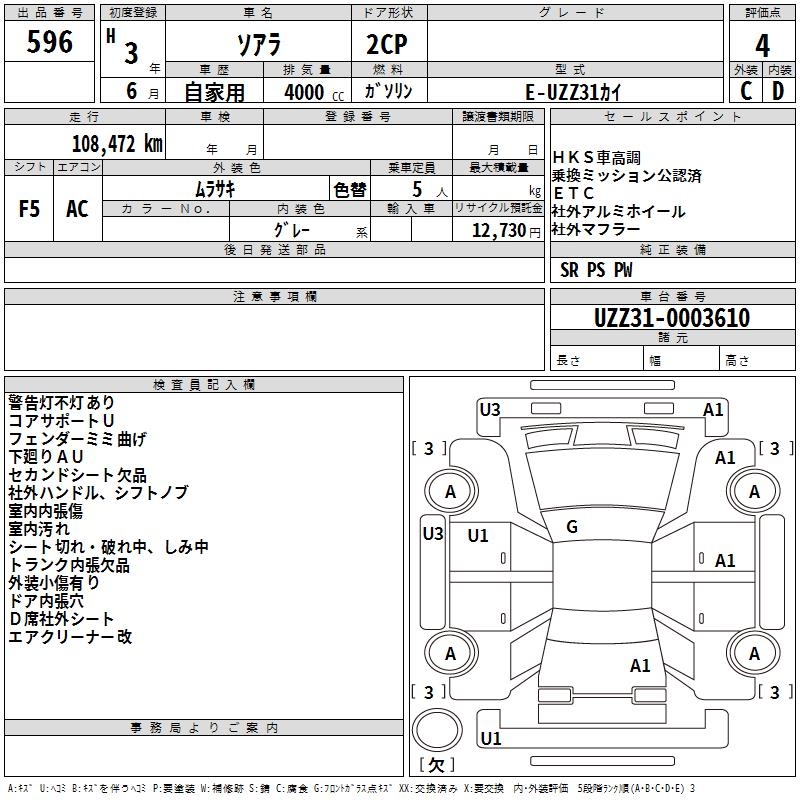The width and height of the screenshot is (800, 800).
Task: Click the 注意事項欄 header
Action: pos(274,296)
